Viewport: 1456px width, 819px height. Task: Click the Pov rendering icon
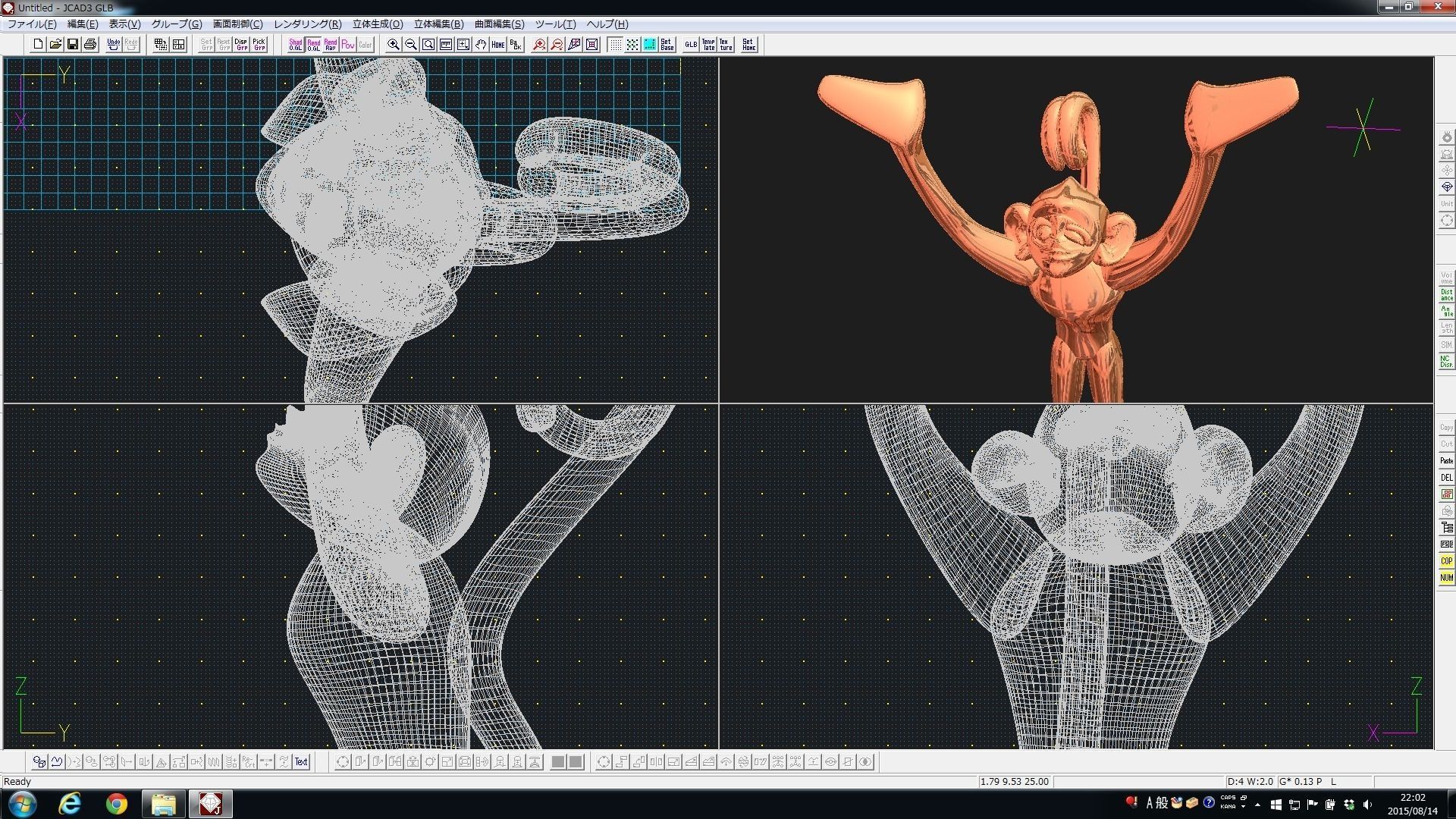coord(348,45)
